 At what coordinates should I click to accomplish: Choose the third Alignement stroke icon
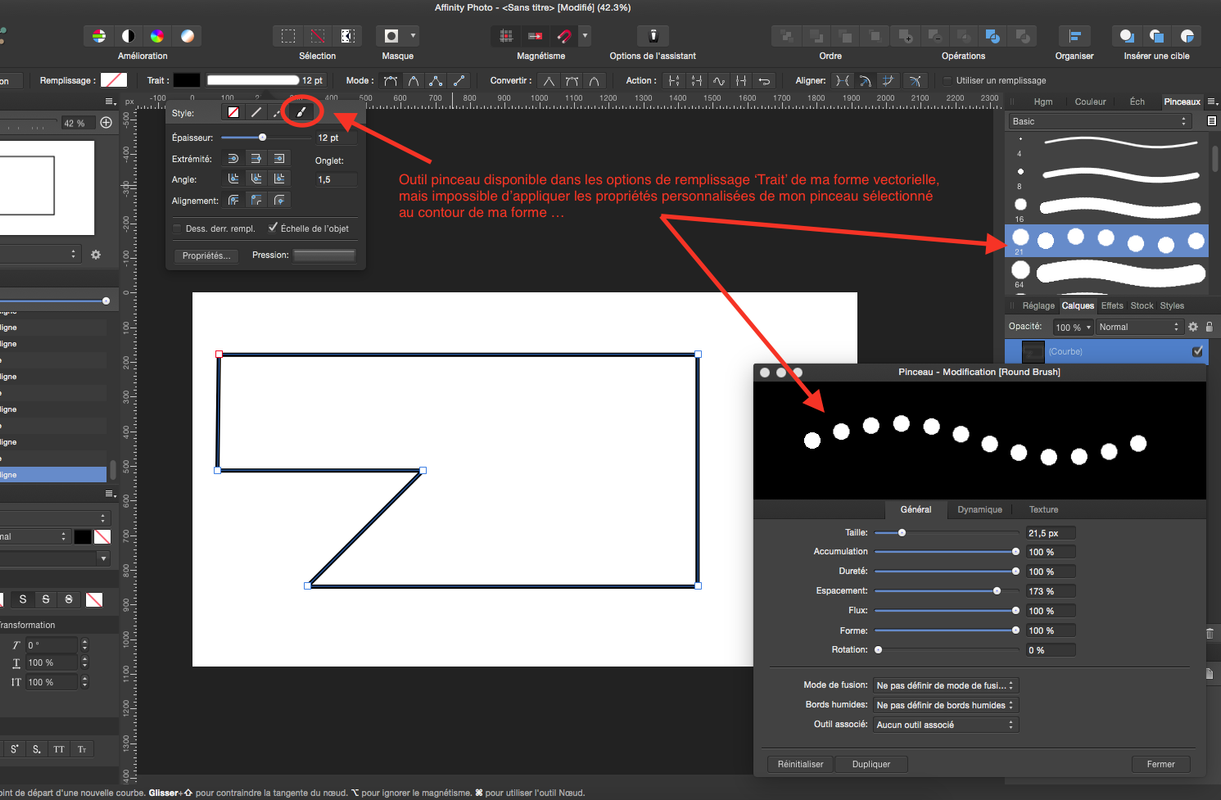pyautogui.click(x=279, y=200)
